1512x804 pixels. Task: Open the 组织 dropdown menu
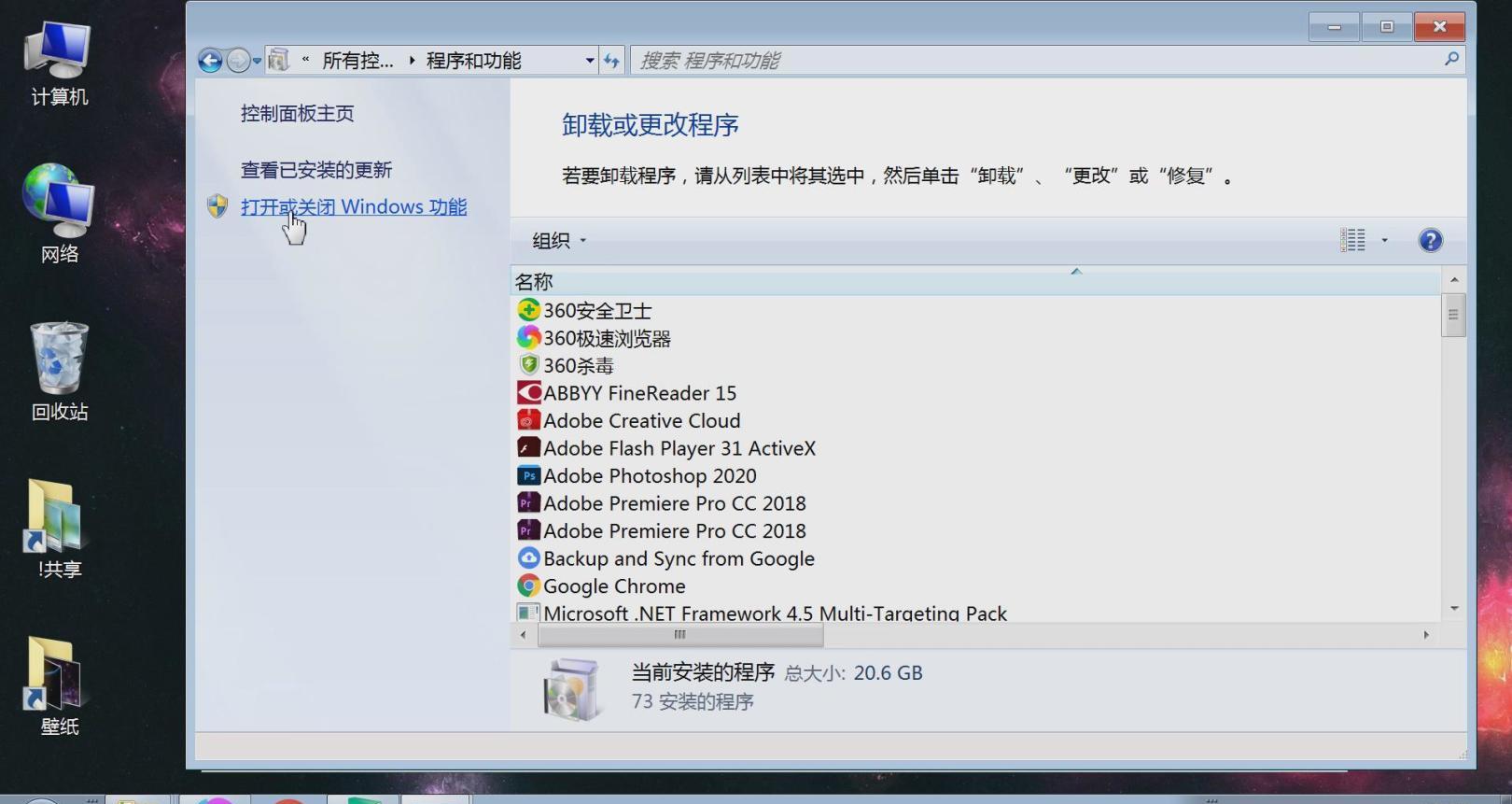(x=558, y=241)
